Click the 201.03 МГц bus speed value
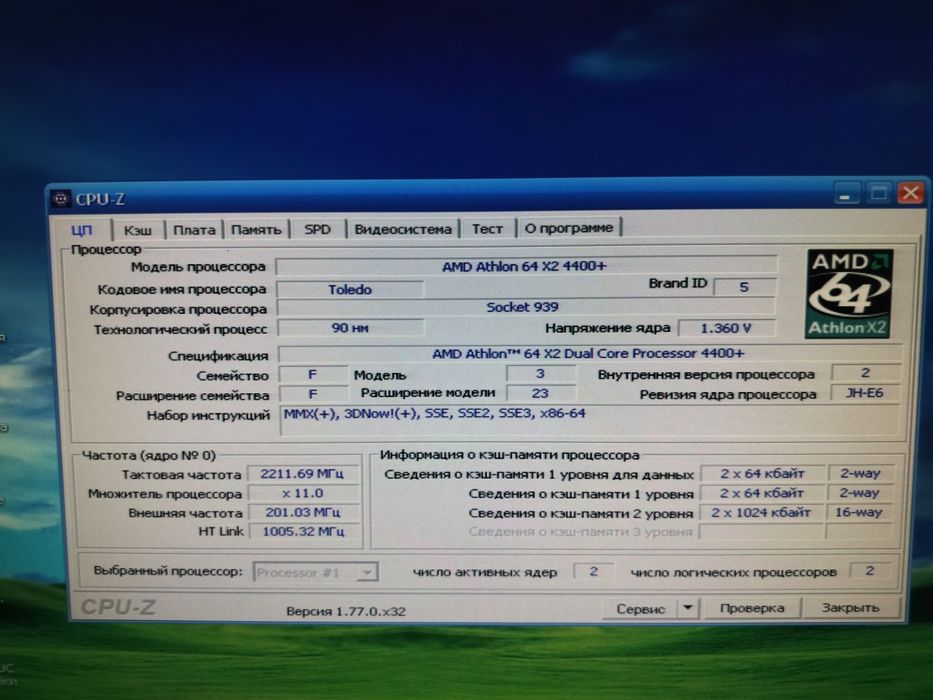933x700 pixels. click(x=303, y=512)
